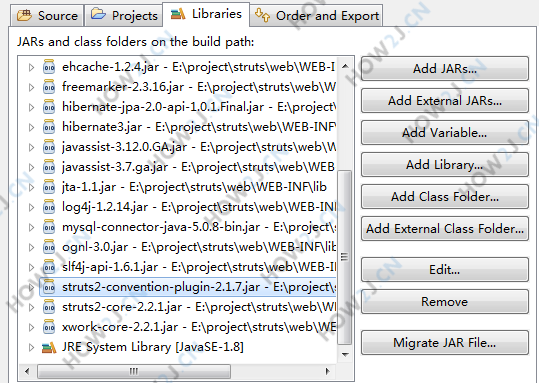This screenshot has height=383, width=539.
Task: Expand the ehcache-1.2.4.jar entry
Action: point(31,67)
